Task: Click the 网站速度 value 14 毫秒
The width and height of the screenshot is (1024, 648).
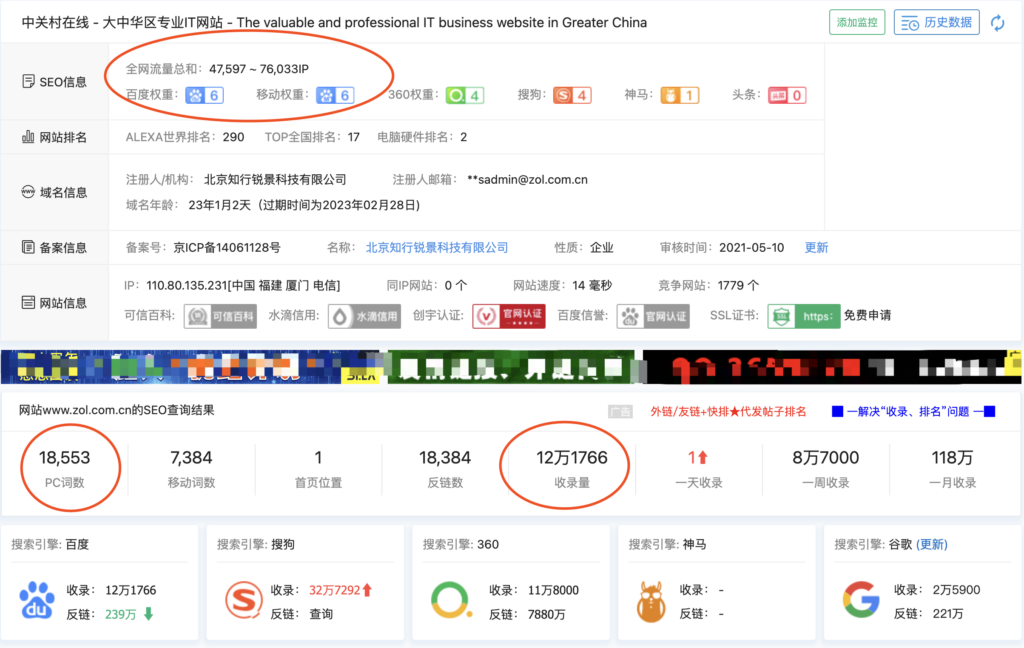Action: 592,285
